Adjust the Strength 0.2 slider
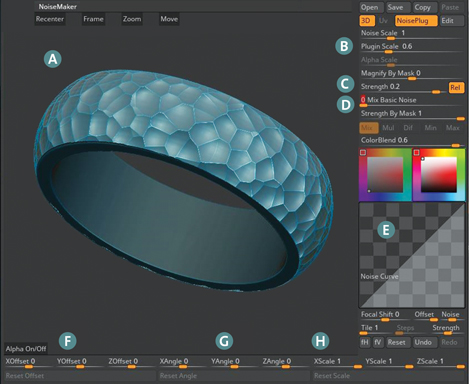This screenshot has width=469, height=384. (403, 88)
